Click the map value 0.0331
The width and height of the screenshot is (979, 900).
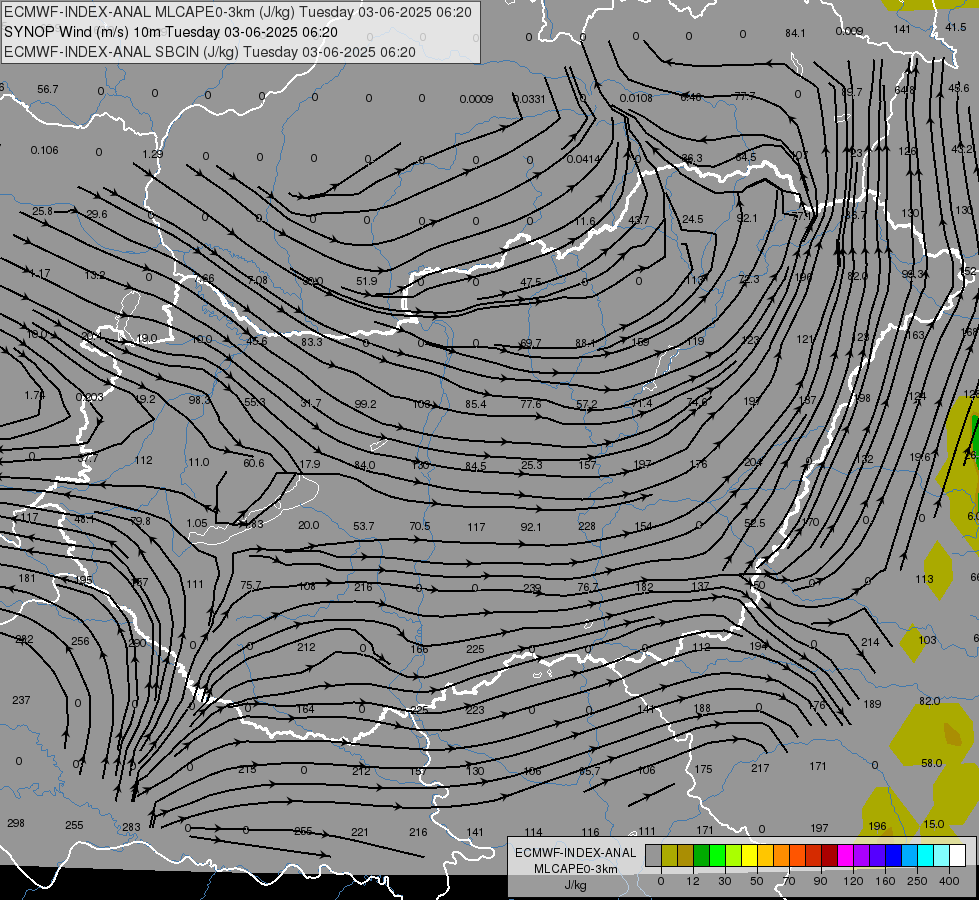click(x=529, y=99)
